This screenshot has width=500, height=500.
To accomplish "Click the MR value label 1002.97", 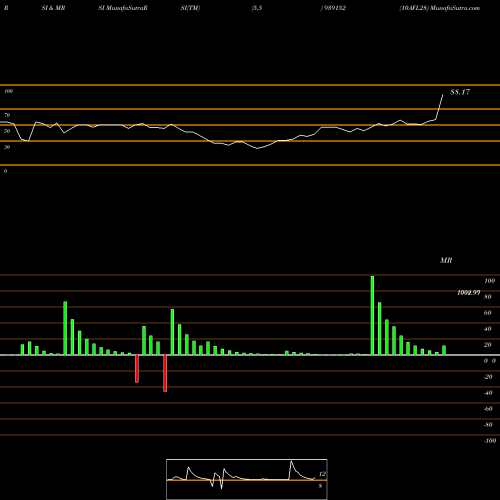I will coord(469,293).
